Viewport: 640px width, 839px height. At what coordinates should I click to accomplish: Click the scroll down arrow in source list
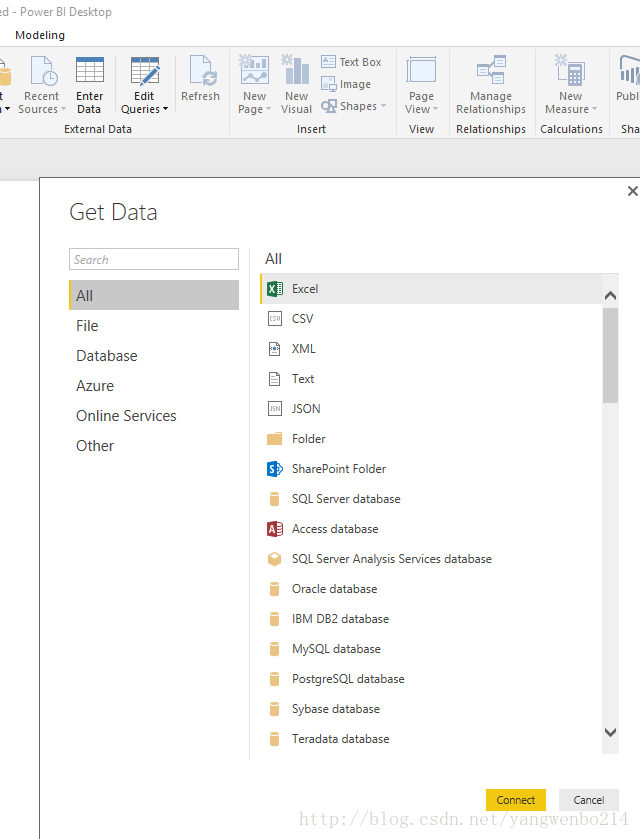click(x=610, y=732)
